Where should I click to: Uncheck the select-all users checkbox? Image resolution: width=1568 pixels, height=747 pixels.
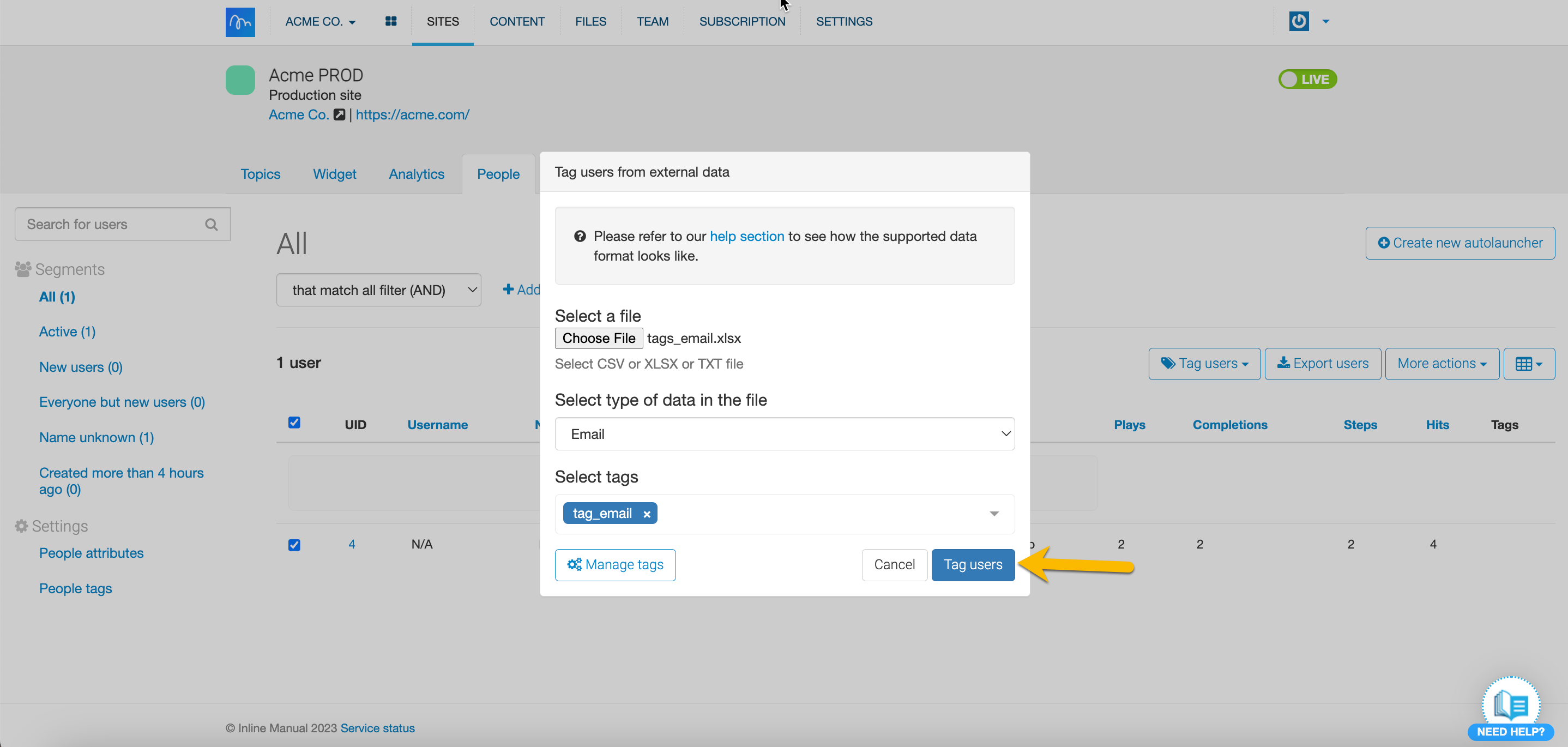[294, 423]
